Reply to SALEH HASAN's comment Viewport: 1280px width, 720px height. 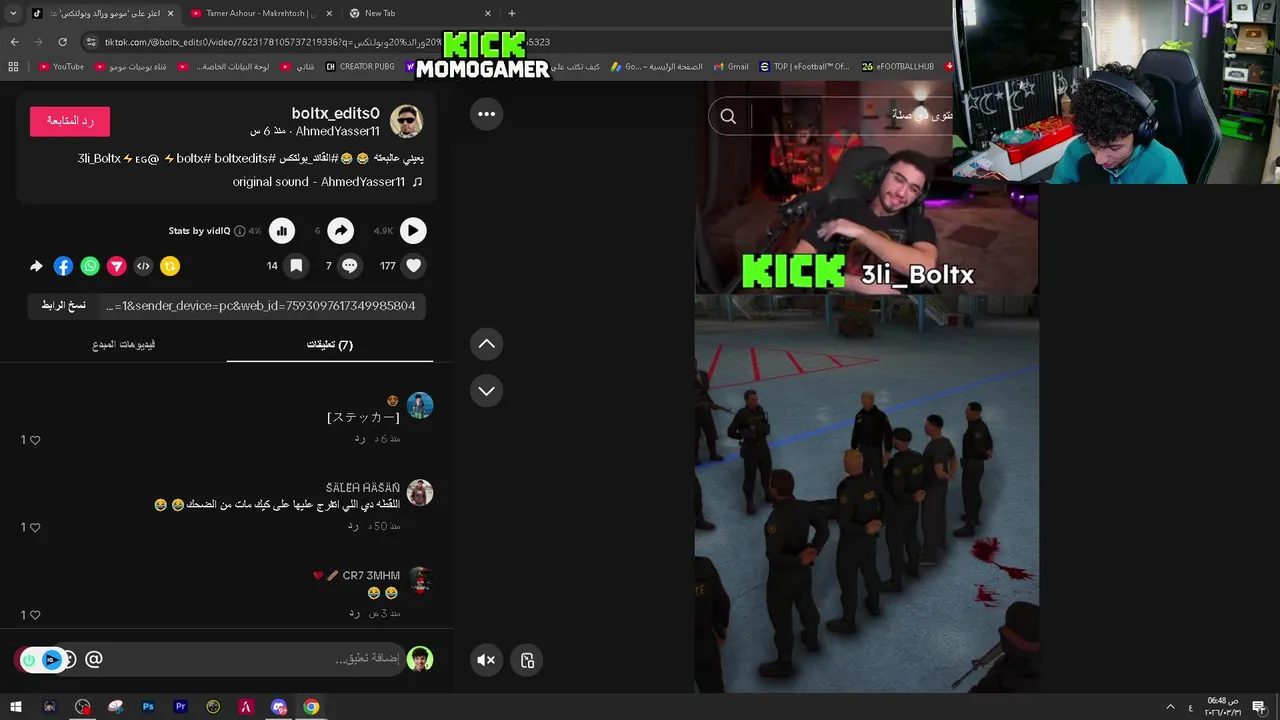coord(354,526)
